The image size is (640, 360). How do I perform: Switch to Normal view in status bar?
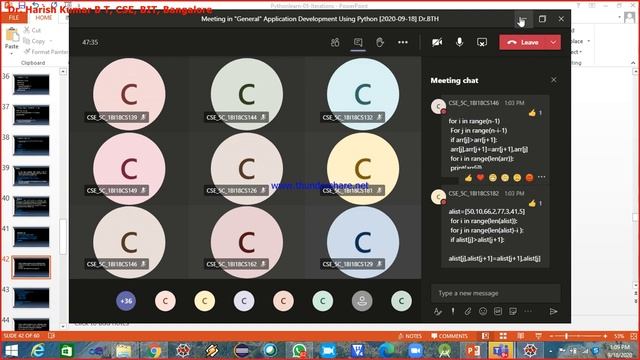click(x=485, y=336)
